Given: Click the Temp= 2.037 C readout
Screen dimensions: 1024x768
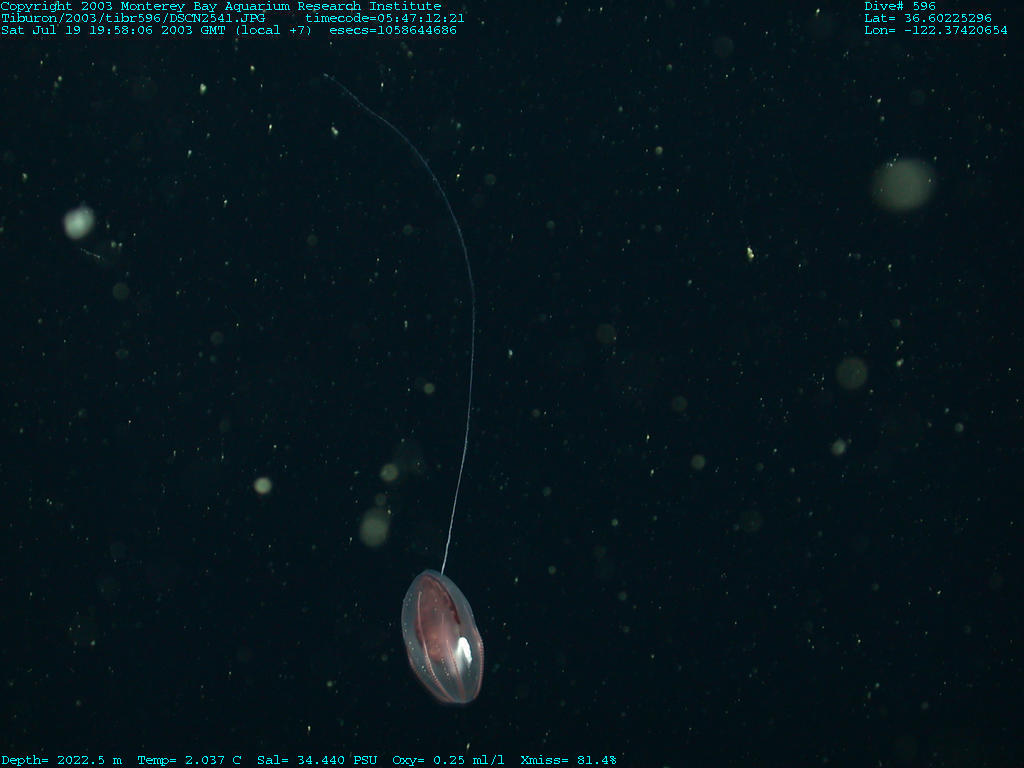Looking at the screenshot, I should (189, 761).
